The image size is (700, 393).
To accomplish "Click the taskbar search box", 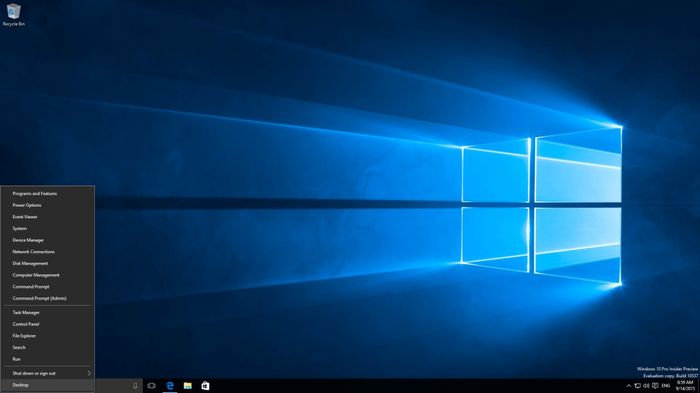I will coord(118,385).
